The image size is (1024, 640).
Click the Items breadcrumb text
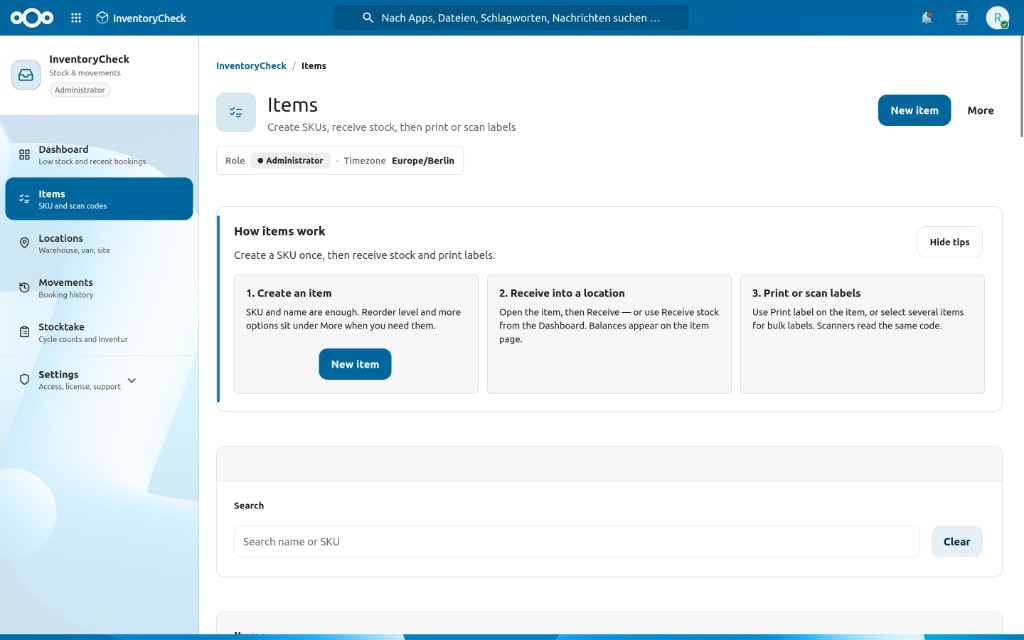coord(313,65)
